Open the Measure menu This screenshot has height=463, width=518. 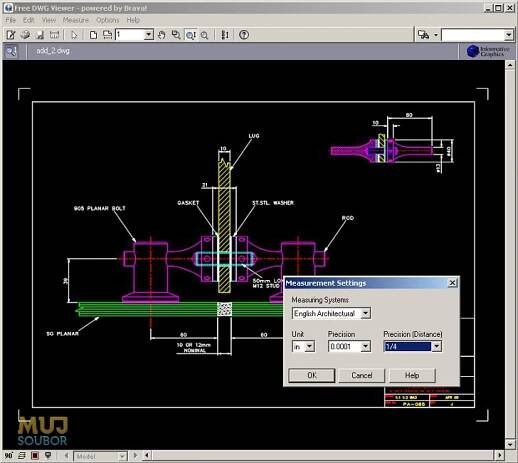tap(76, 20)
